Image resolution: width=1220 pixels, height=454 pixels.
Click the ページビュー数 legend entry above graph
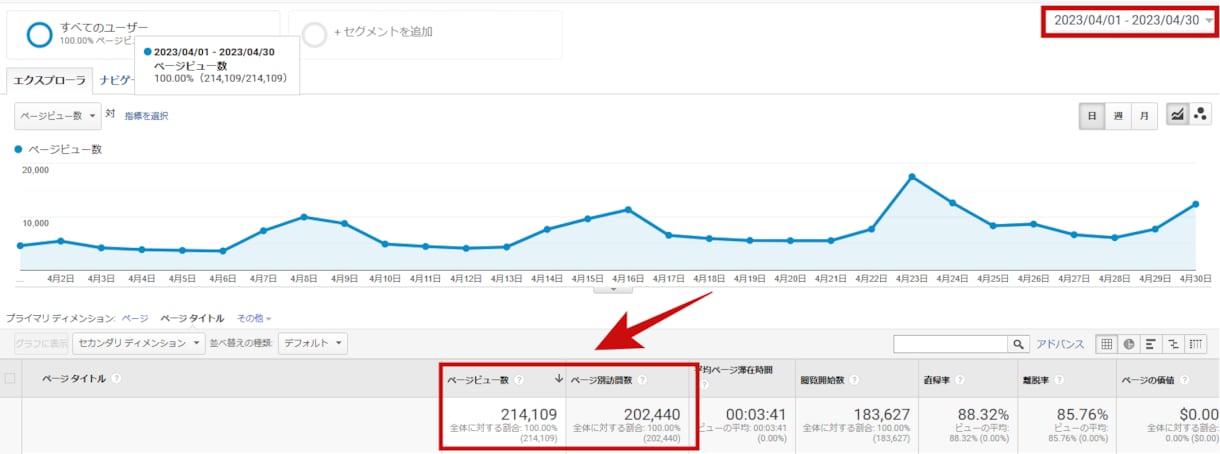tap(59, 149)
